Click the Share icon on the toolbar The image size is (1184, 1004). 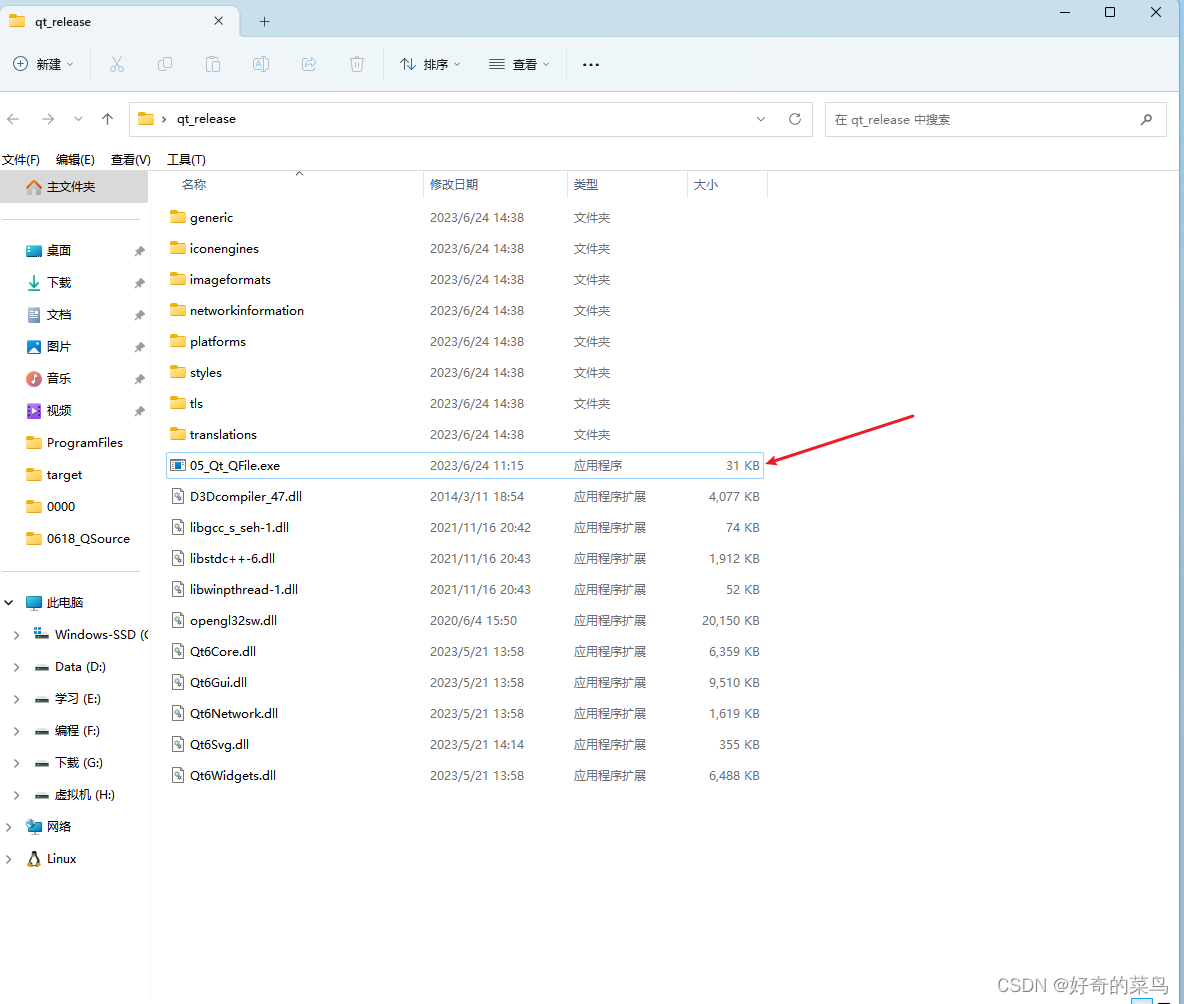tap(309, 64)
